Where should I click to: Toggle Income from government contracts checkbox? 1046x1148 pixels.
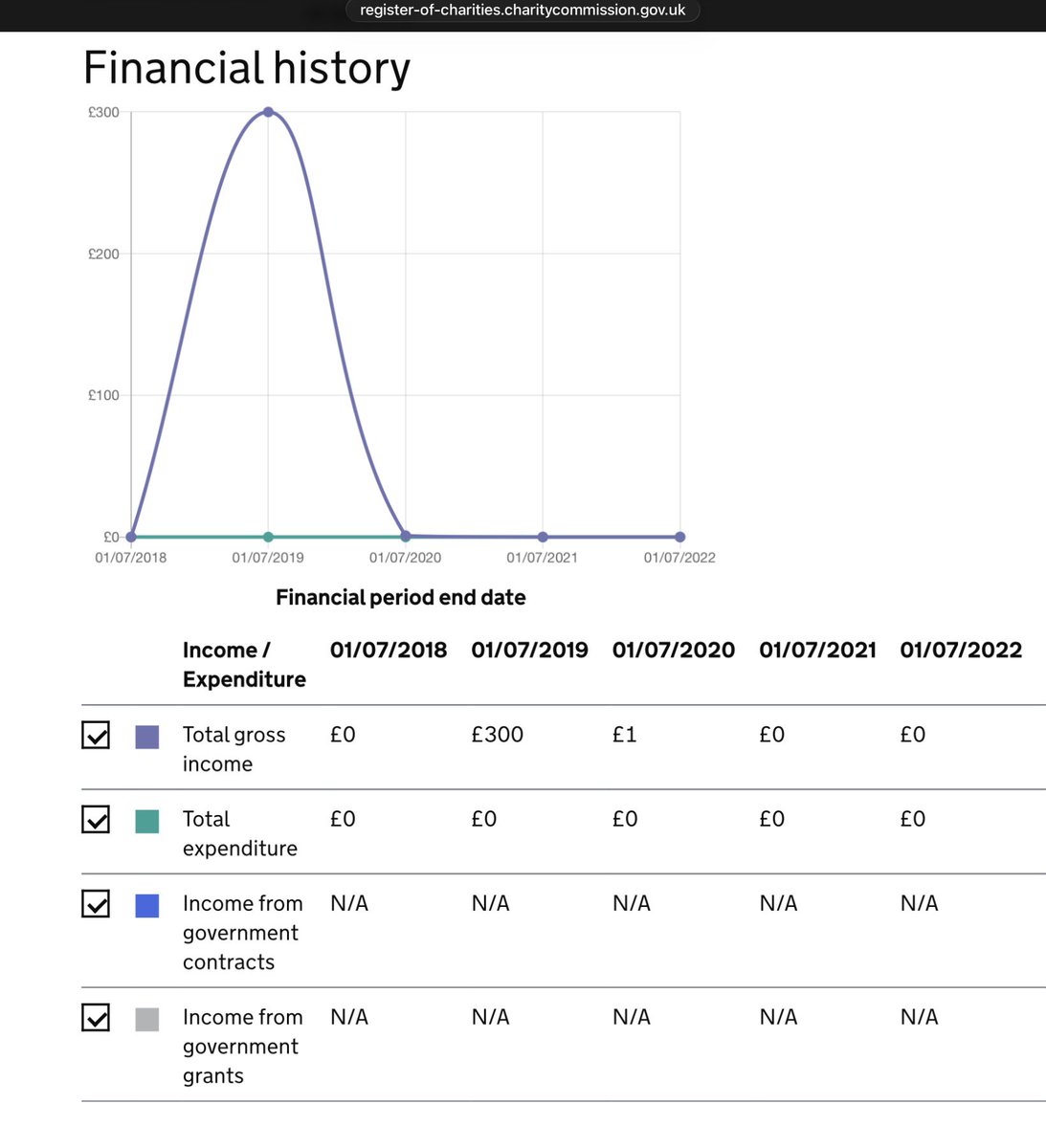tap(96, 904)
